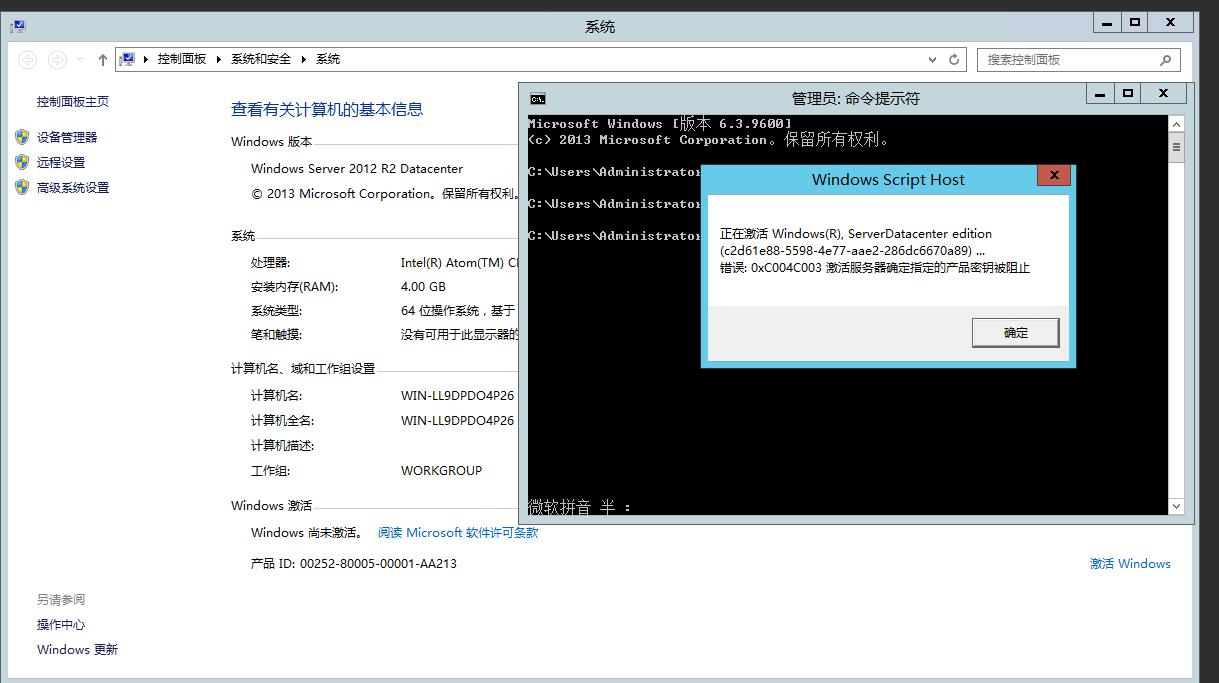The image size is (1219, 683).
Task: Select 系统和安全 breadcrumb
Action: [x=261, y=59]
